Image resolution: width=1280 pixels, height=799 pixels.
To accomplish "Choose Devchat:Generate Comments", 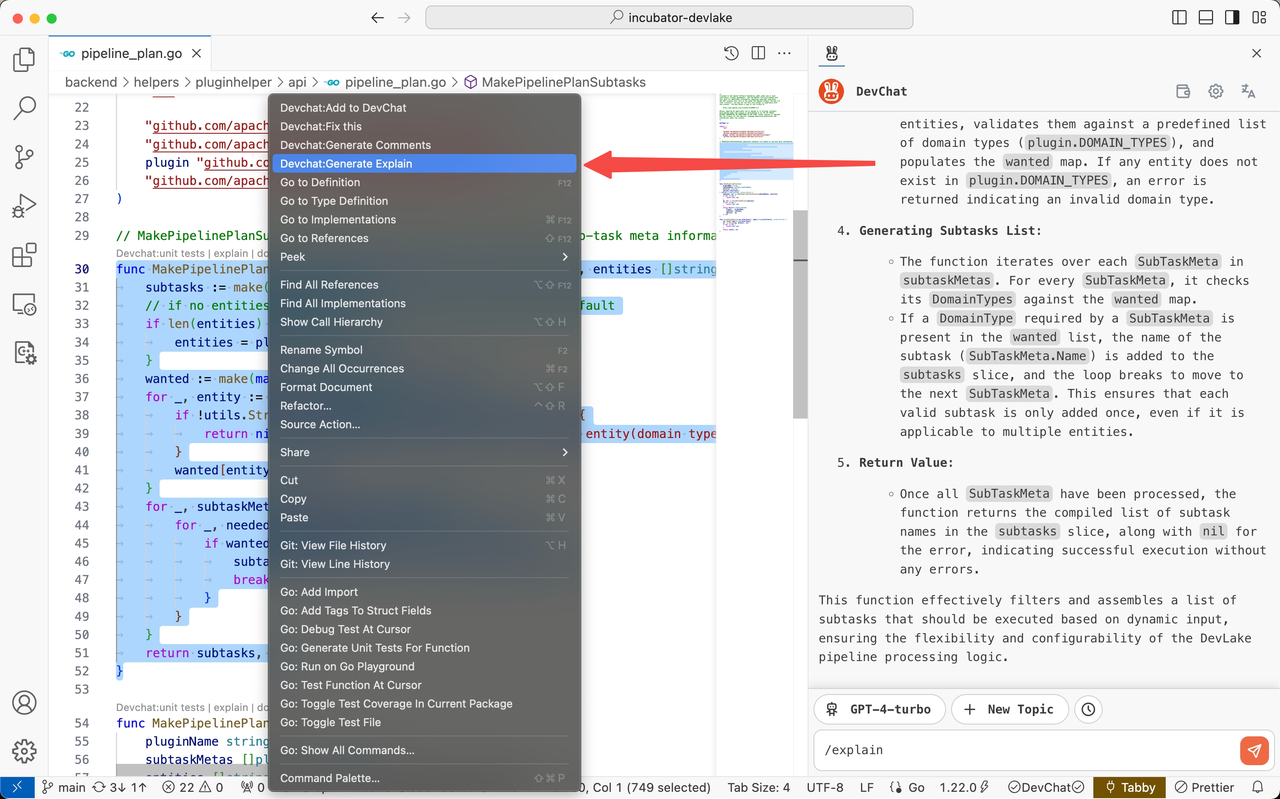I will click(424, 145).
